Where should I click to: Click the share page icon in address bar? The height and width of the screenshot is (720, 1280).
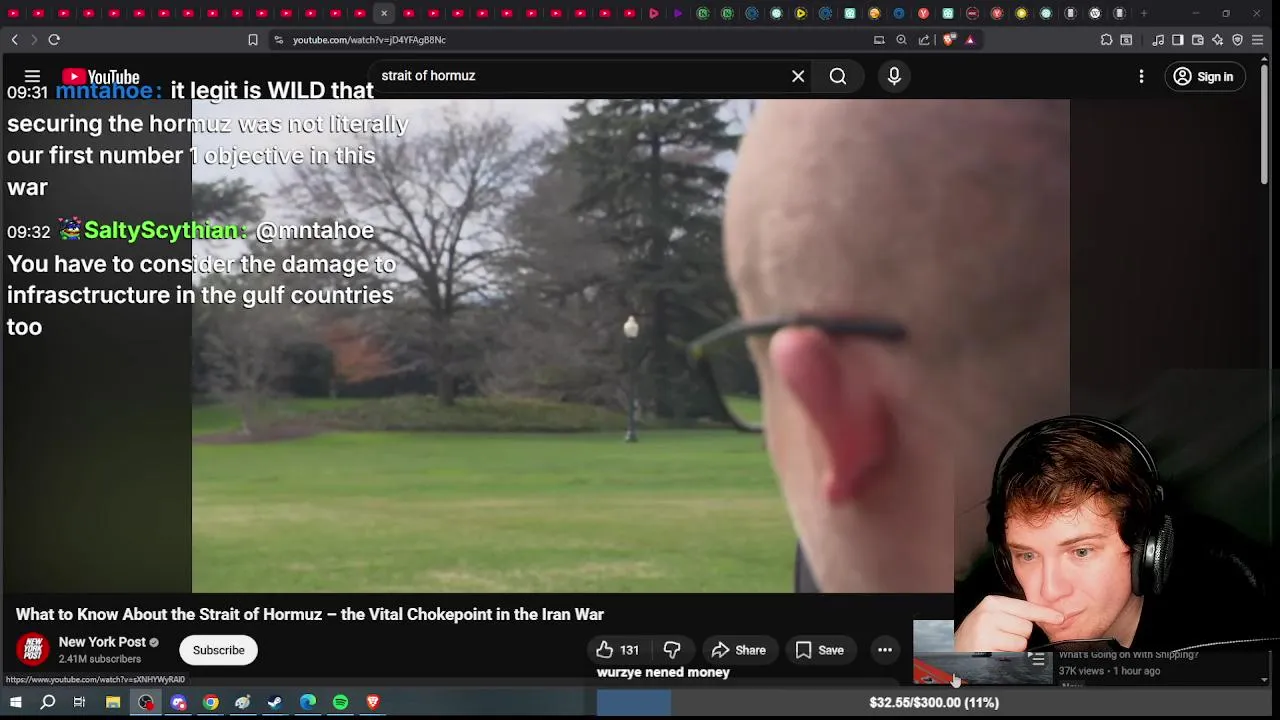coord(924,40)
